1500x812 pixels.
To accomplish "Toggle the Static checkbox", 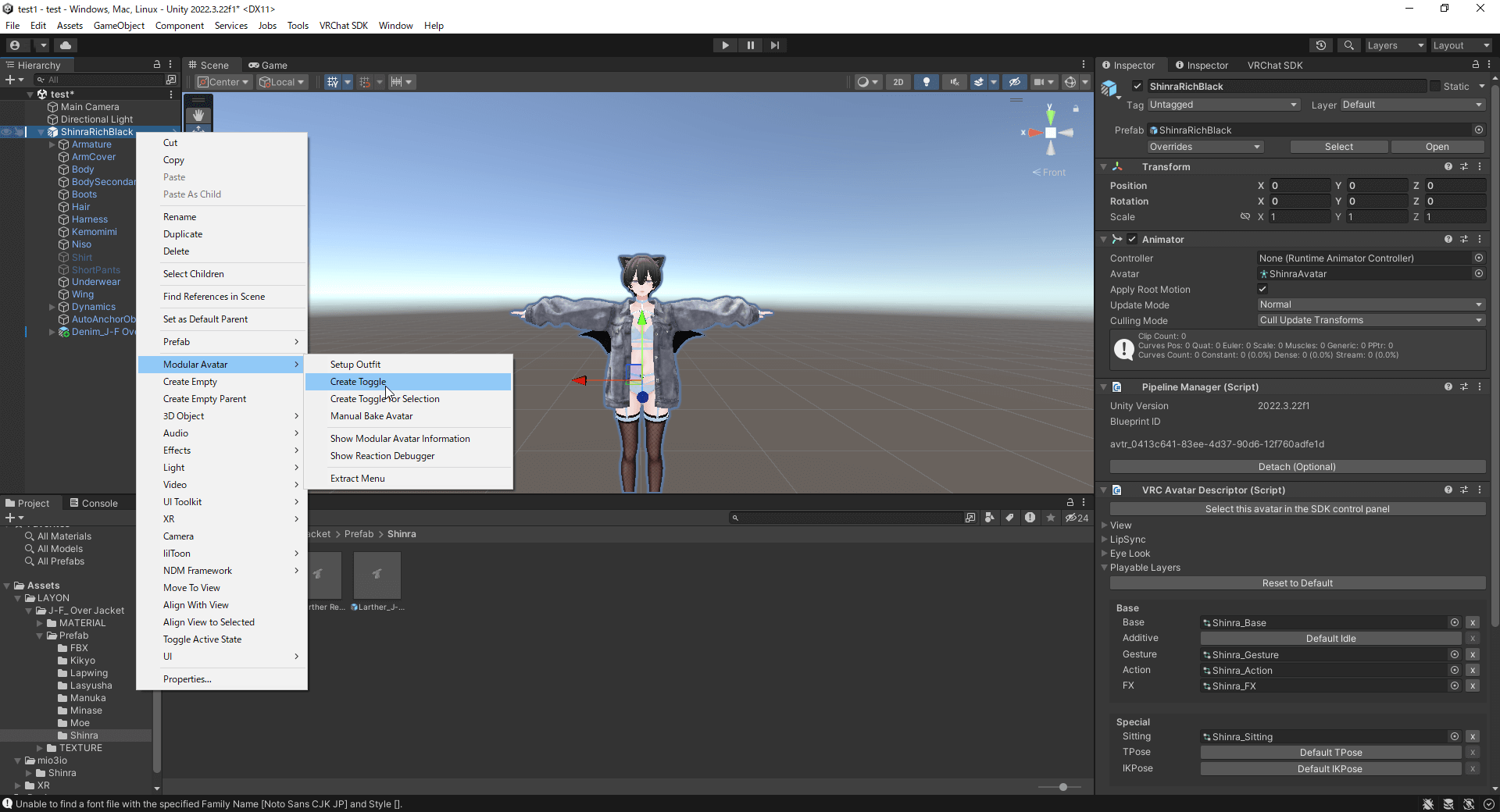I will pyautogui.click(x=1435, y=86).
